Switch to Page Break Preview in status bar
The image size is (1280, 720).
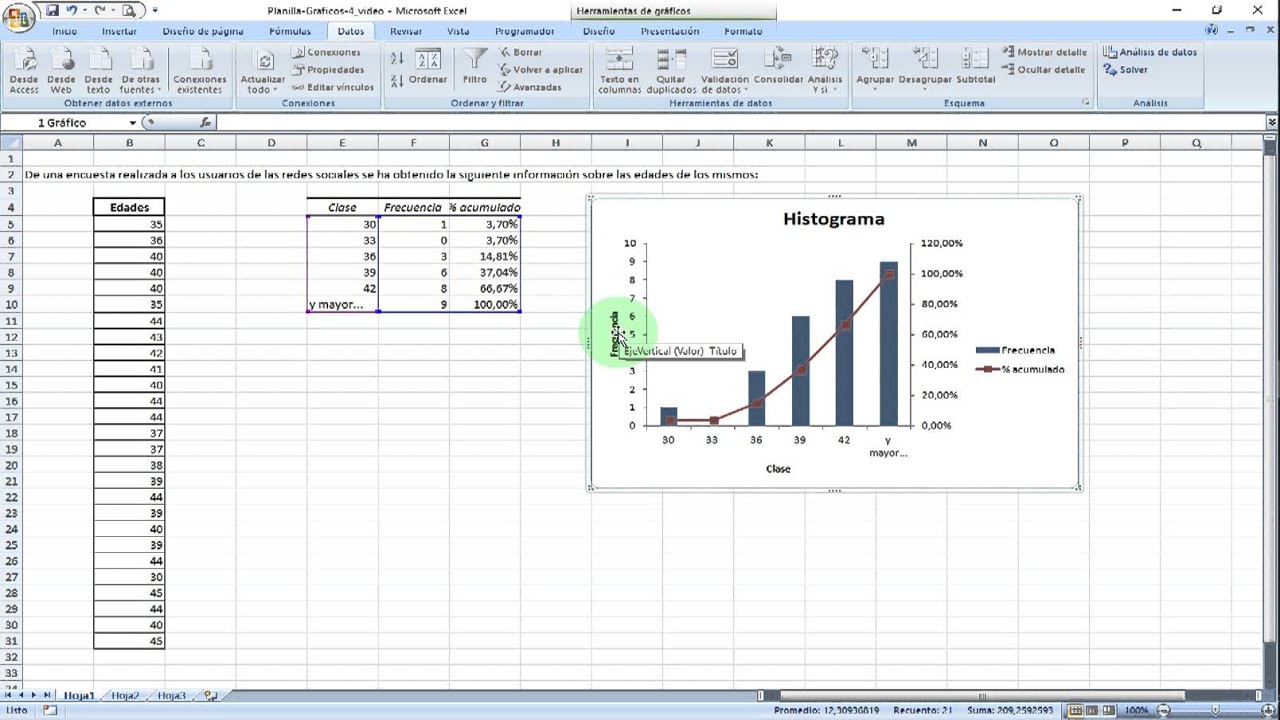(x=1111, y=710)
